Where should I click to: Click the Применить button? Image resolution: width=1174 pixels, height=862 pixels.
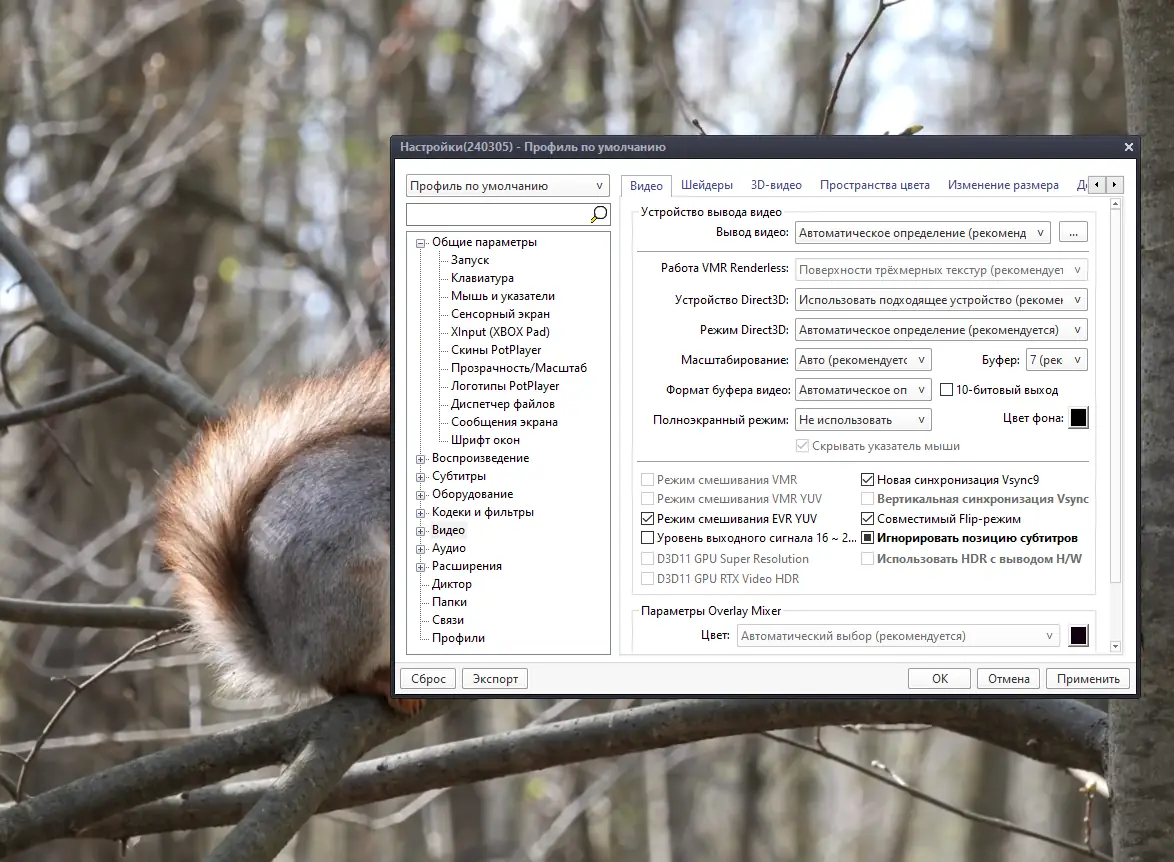pos(1088,679)
